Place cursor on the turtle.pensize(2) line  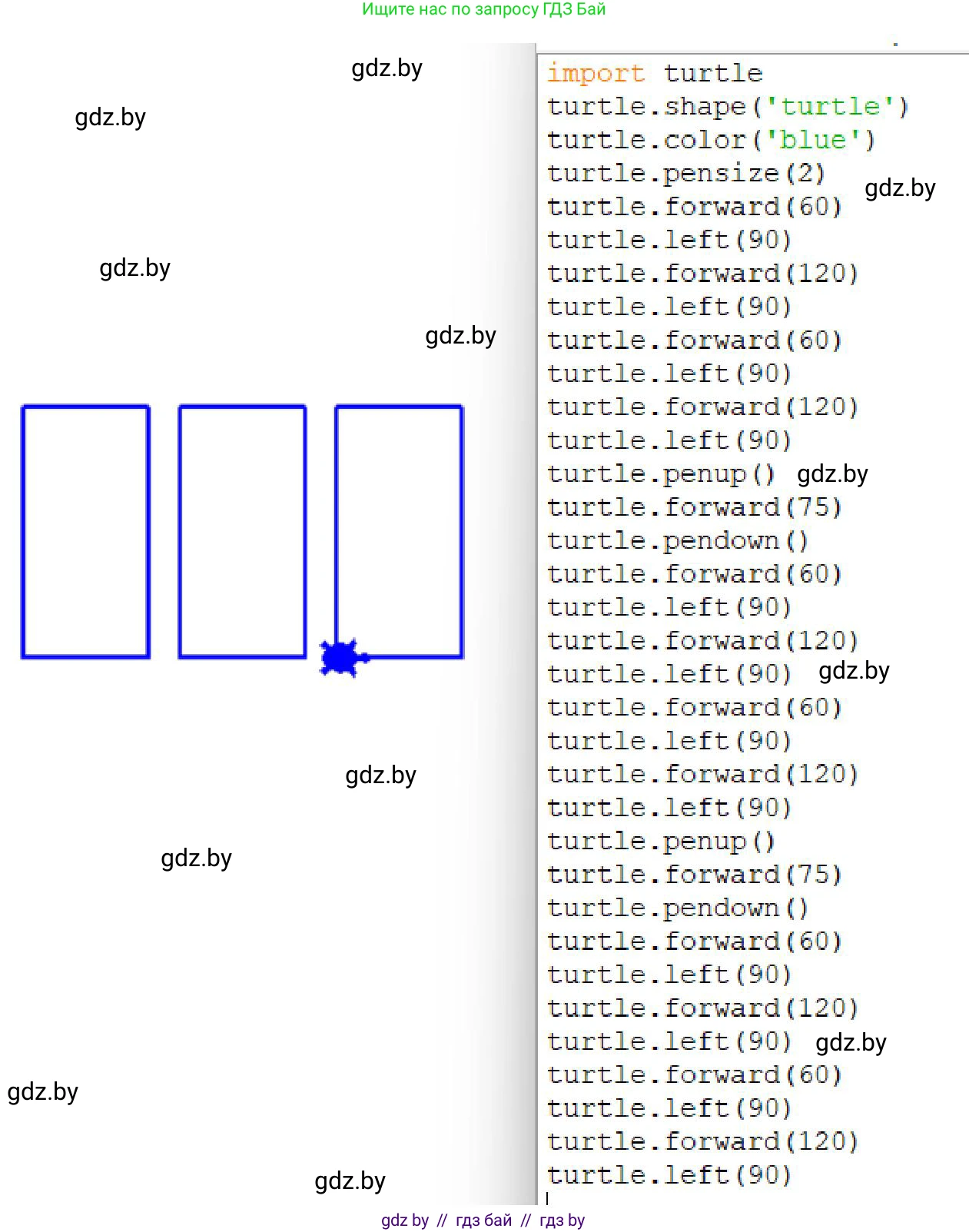coord(685,174)
